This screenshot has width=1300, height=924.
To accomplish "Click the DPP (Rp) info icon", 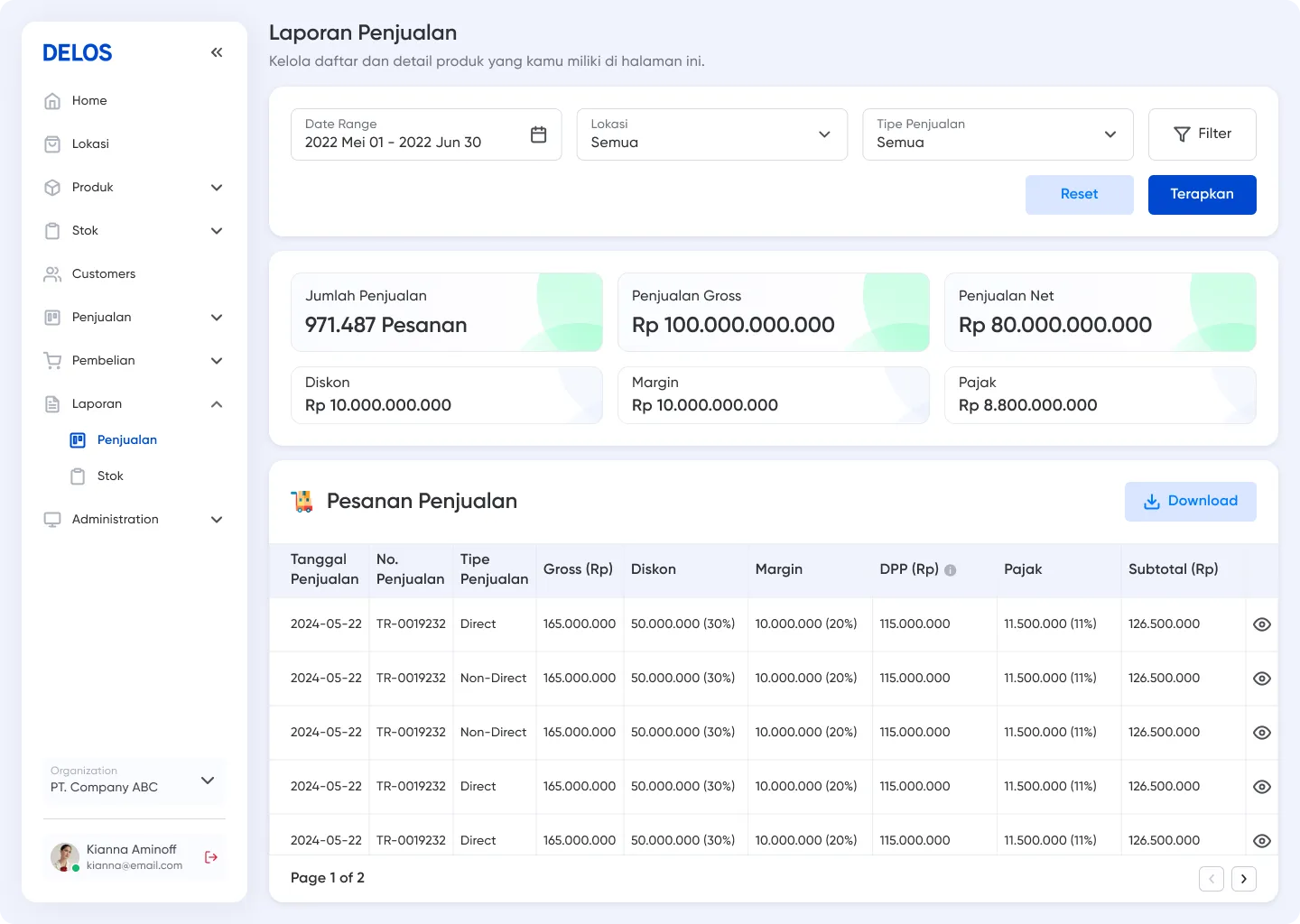I will (x=950, y=570).
